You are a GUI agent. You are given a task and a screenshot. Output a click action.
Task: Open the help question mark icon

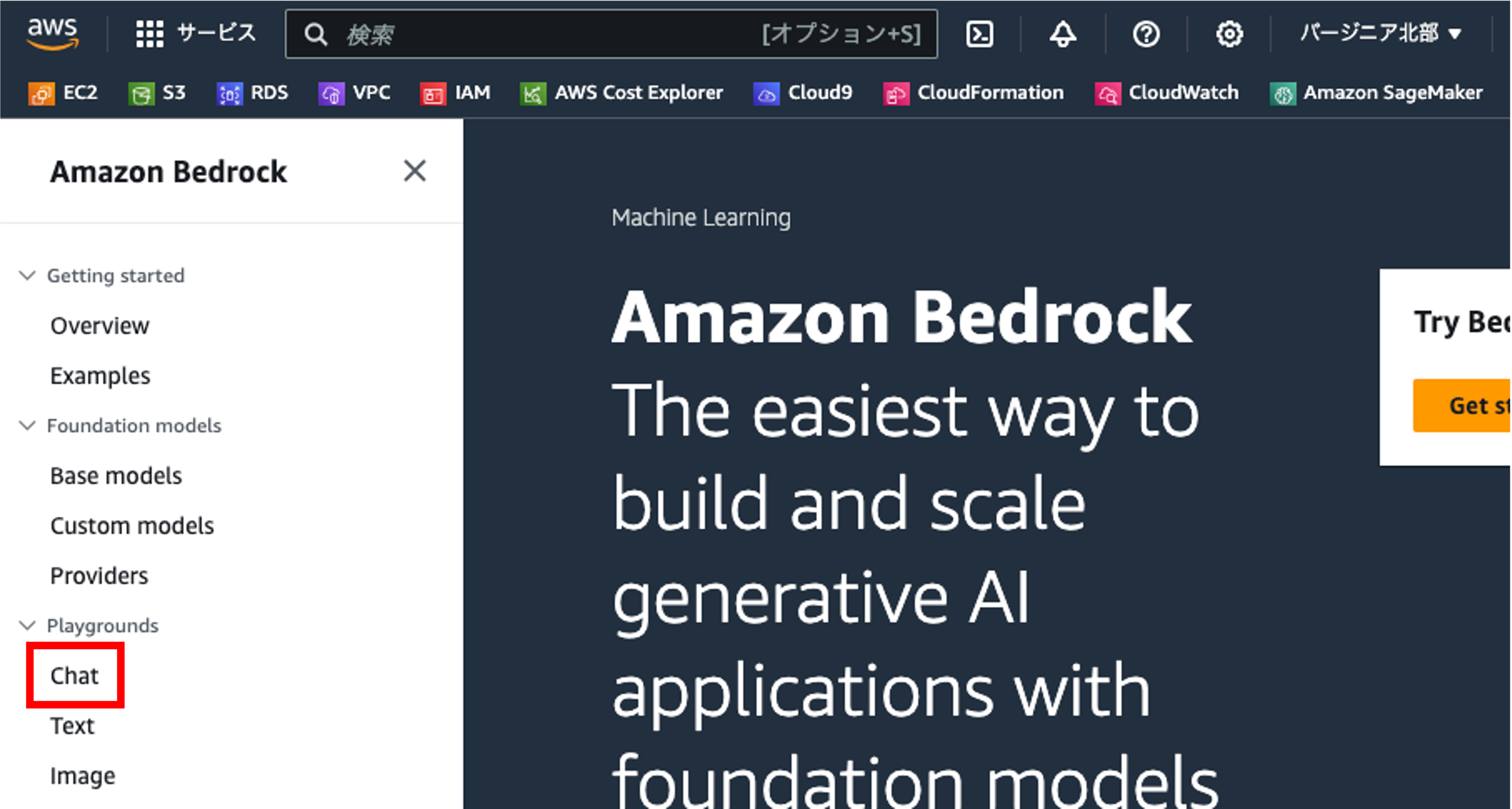pos(1146,34)
